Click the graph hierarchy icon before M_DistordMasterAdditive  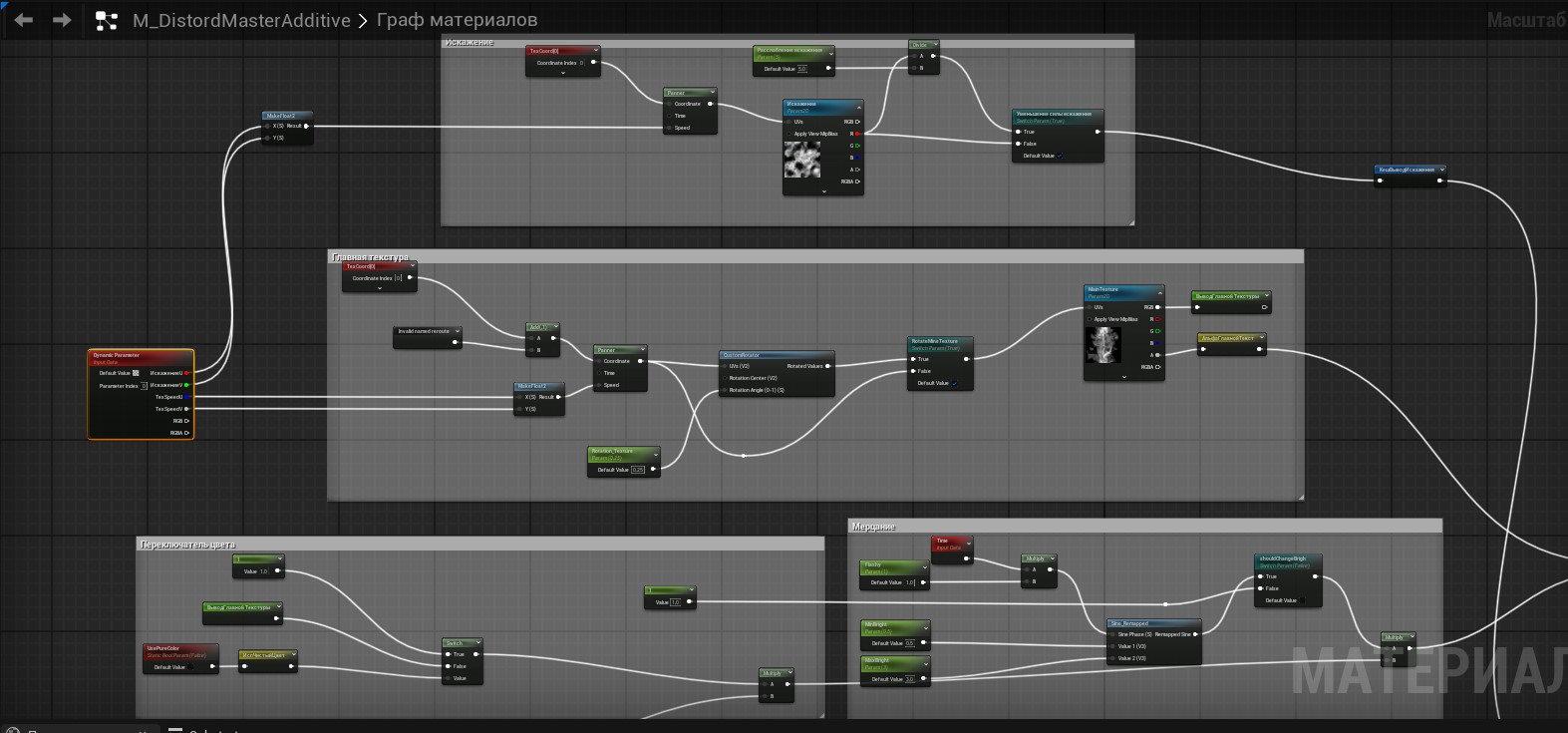coord(106,20)
